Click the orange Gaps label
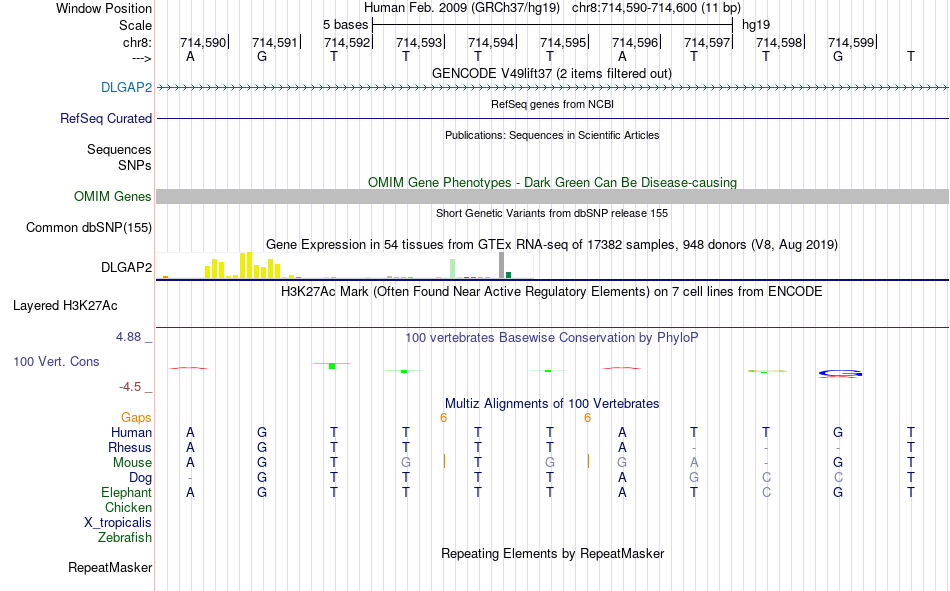This screenshot has height=591, width=950. point(136,417)
